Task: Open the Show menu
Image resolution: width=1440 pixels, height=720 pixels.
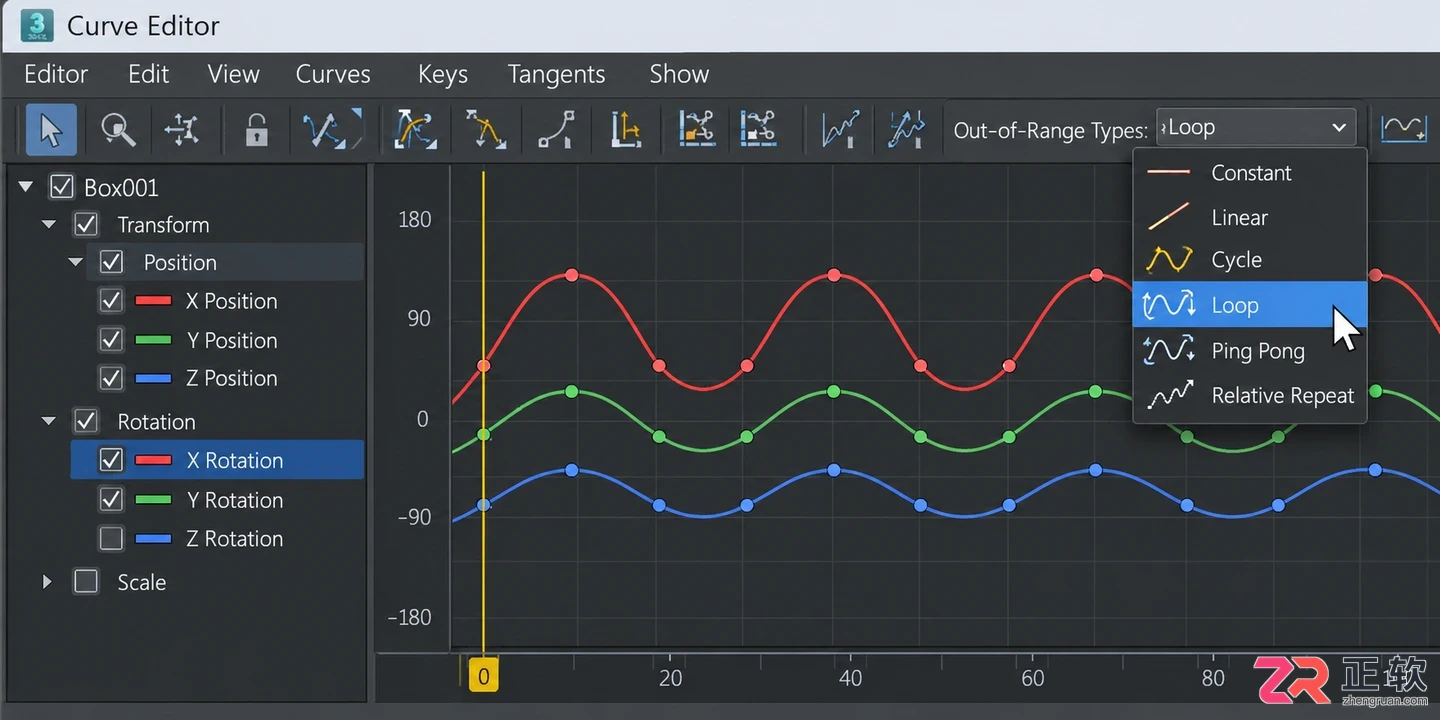Action: tap(679, 74)
